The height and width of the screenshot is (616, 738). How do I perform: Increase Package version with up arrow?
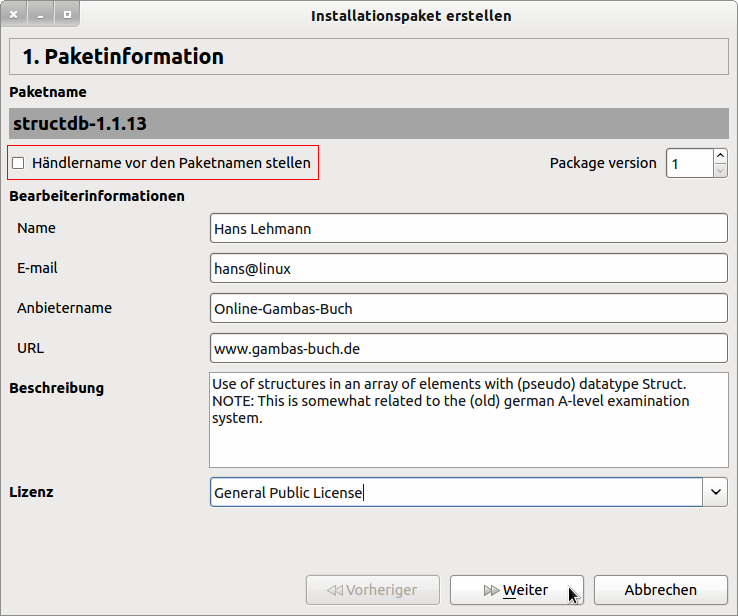[721, 156]
